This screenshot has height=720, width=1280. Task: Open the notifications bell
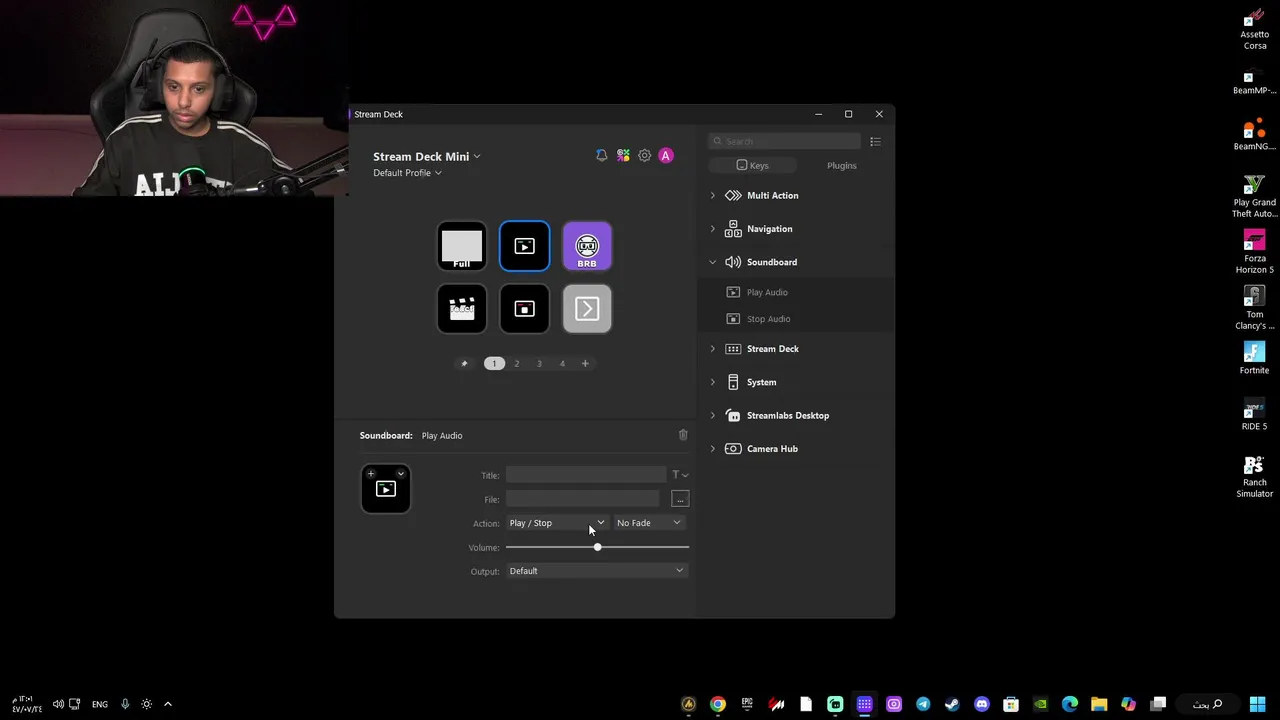[x=601, y=156]
